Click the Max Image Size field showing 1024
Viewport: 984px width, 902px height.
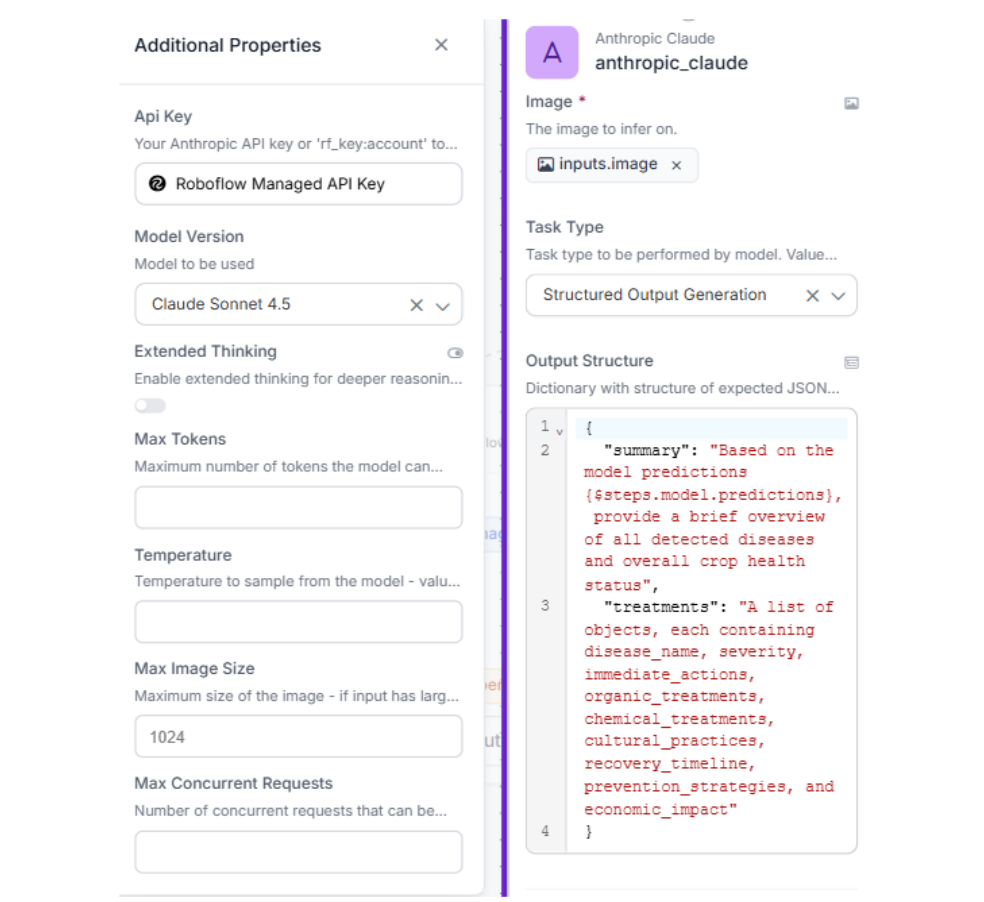point(298,736)
